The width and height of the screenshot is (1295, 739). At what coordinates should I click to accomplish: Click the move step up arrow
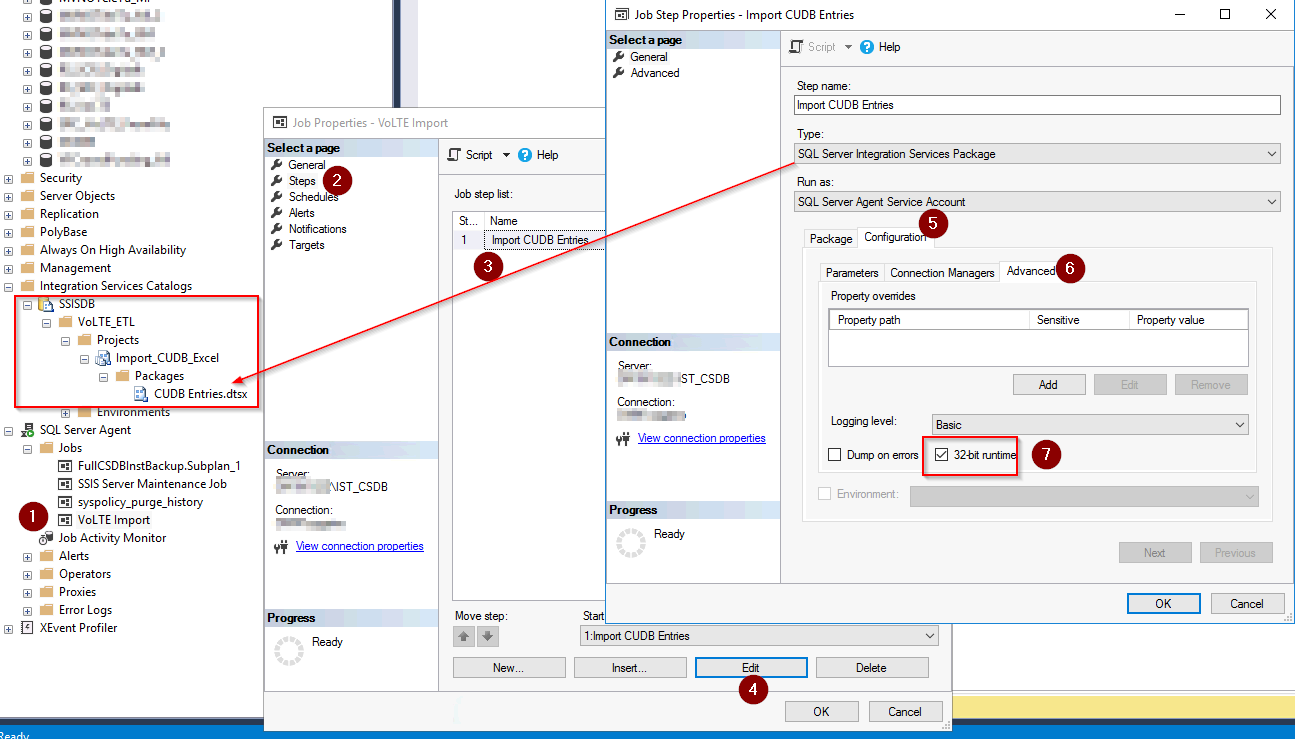point(463,636)
